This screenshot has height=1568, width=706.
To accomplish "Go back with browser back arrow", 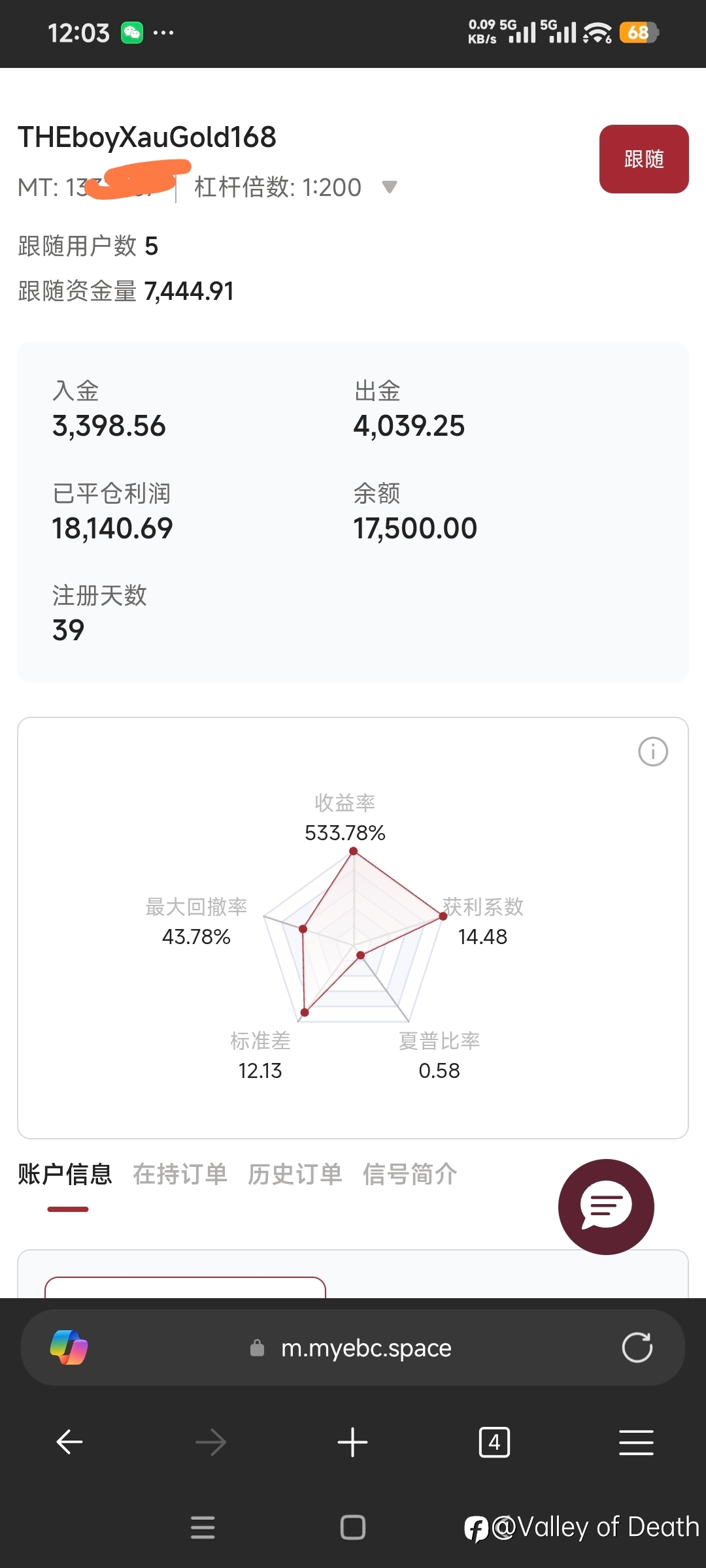I will pos(69,1442).
